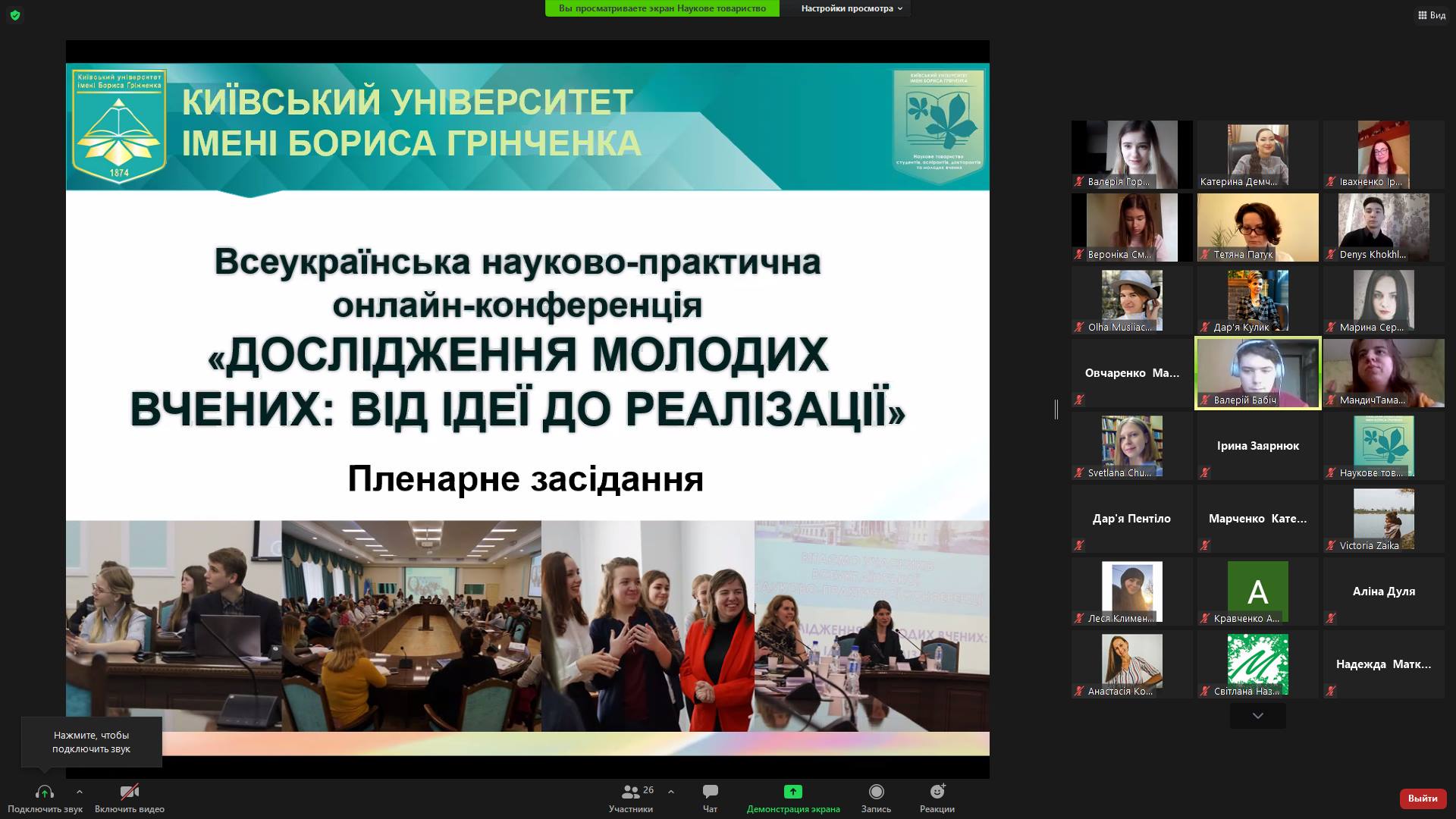Screen dimensions: 1456x819
Task: Open the Реакции reactions menu
Action: pyautogui.click(x=937, y=799)
